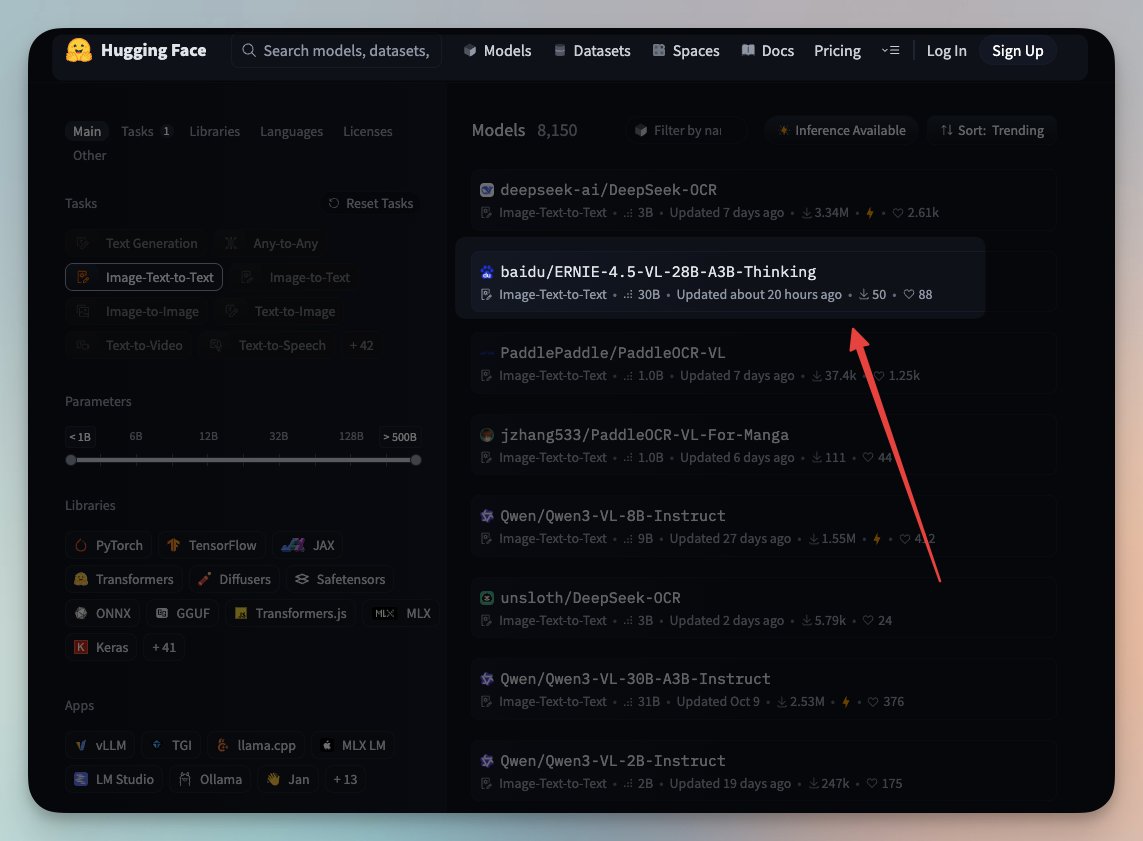Viewport: 1143px width, 841px height.
Task: Toggle the Text-to-Image task filter
Action: point(281,311)
